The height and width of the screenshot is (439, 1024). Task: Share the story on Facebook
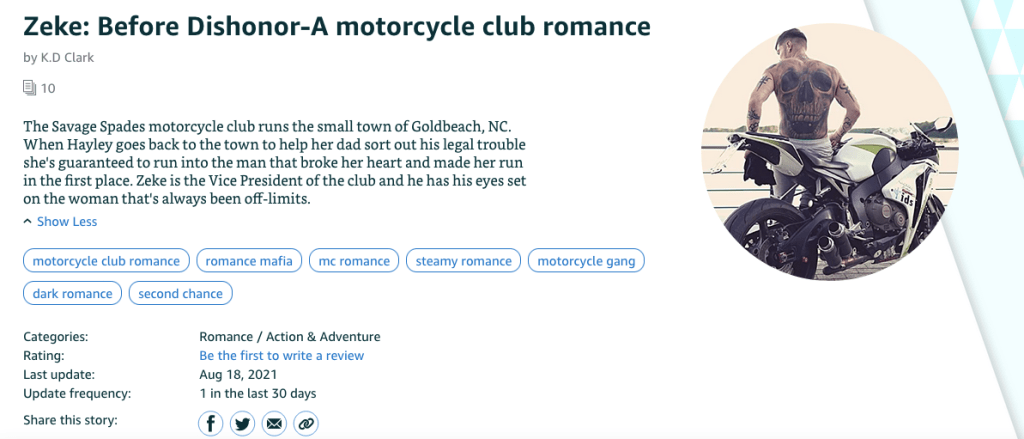(210, 424)
